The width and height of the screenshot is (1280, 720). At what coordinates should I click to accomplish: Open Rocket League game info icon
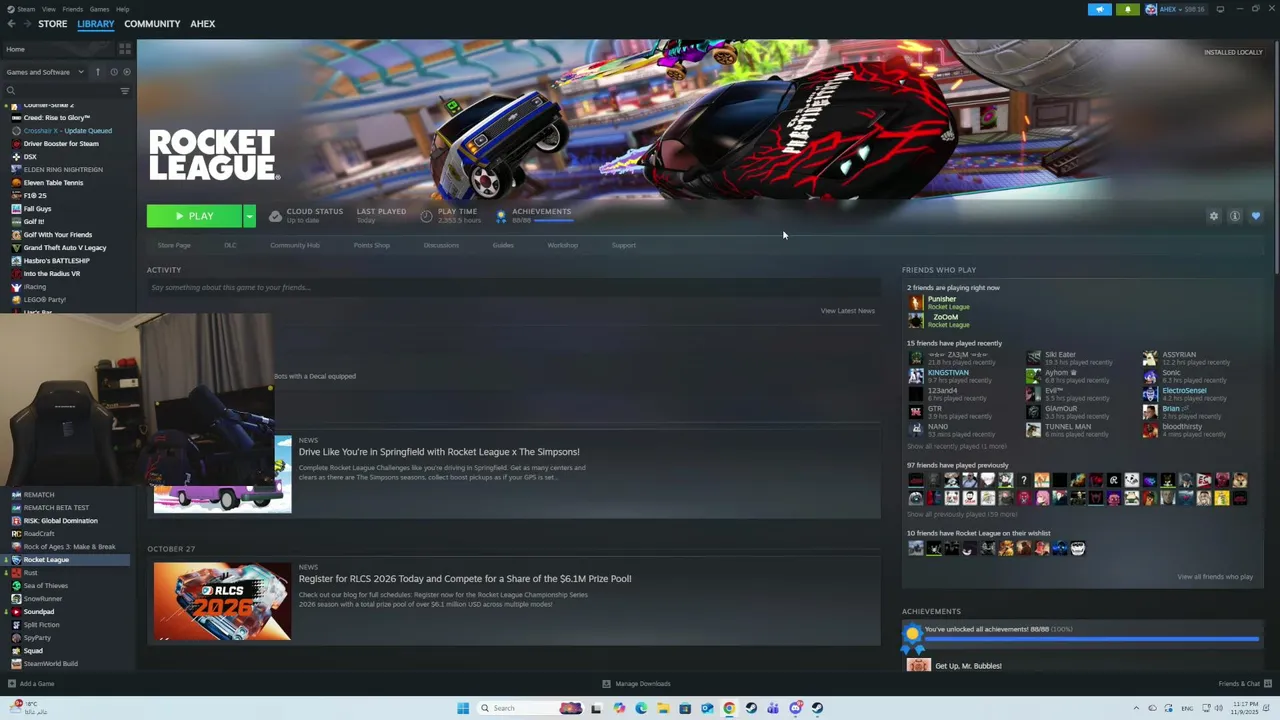tap(1235, 216)
